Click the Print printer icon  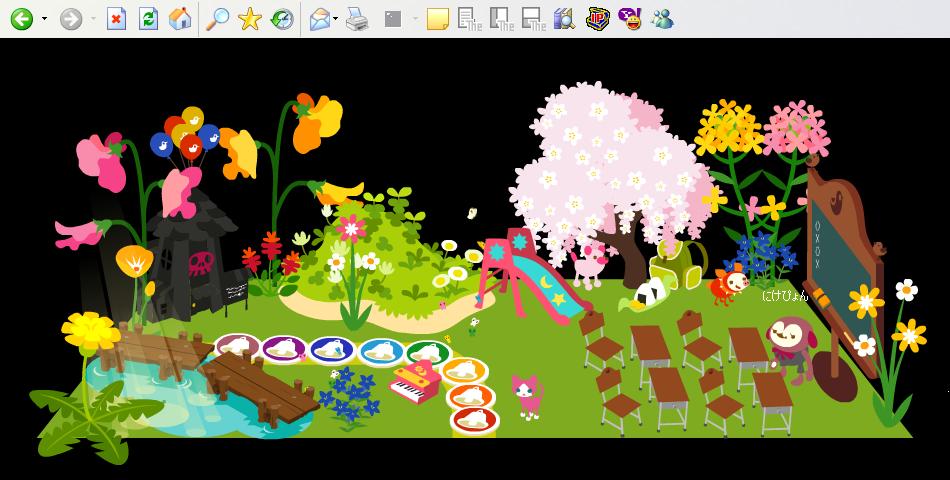point(357,19)
